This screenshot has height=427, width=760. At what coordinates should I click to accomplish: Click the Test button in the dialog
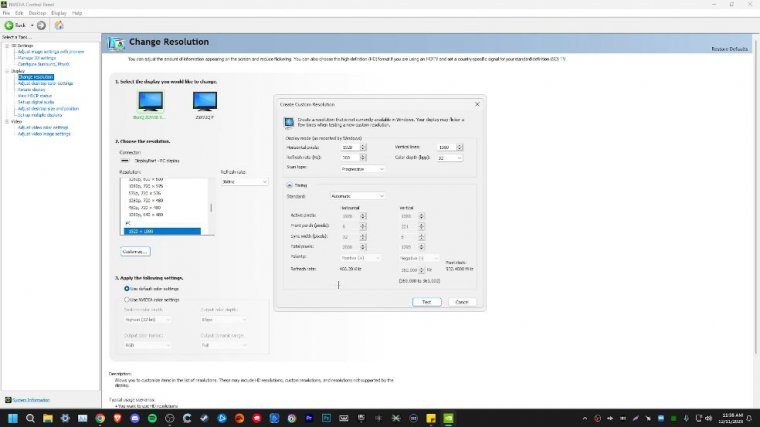(426, 301)
